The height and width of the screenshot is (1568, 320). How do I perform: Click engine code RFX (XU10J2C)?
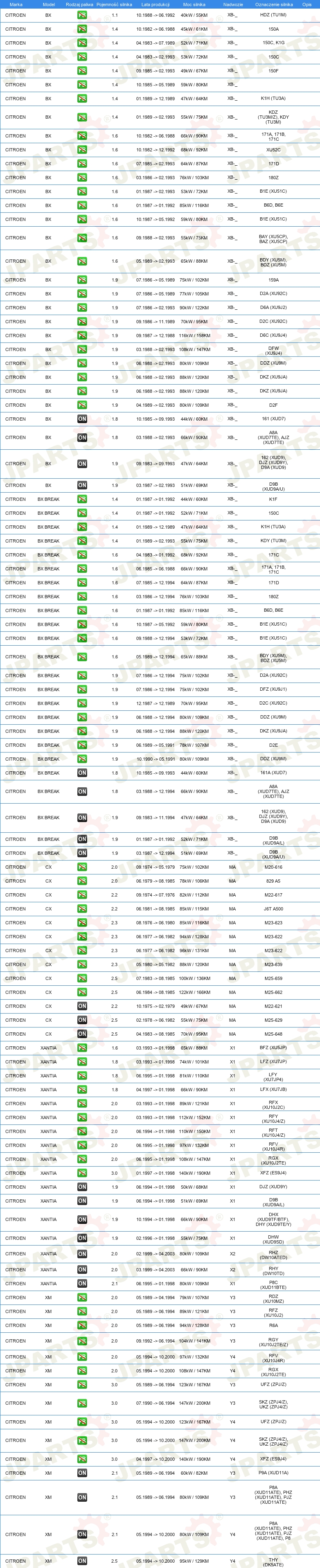274,1105
